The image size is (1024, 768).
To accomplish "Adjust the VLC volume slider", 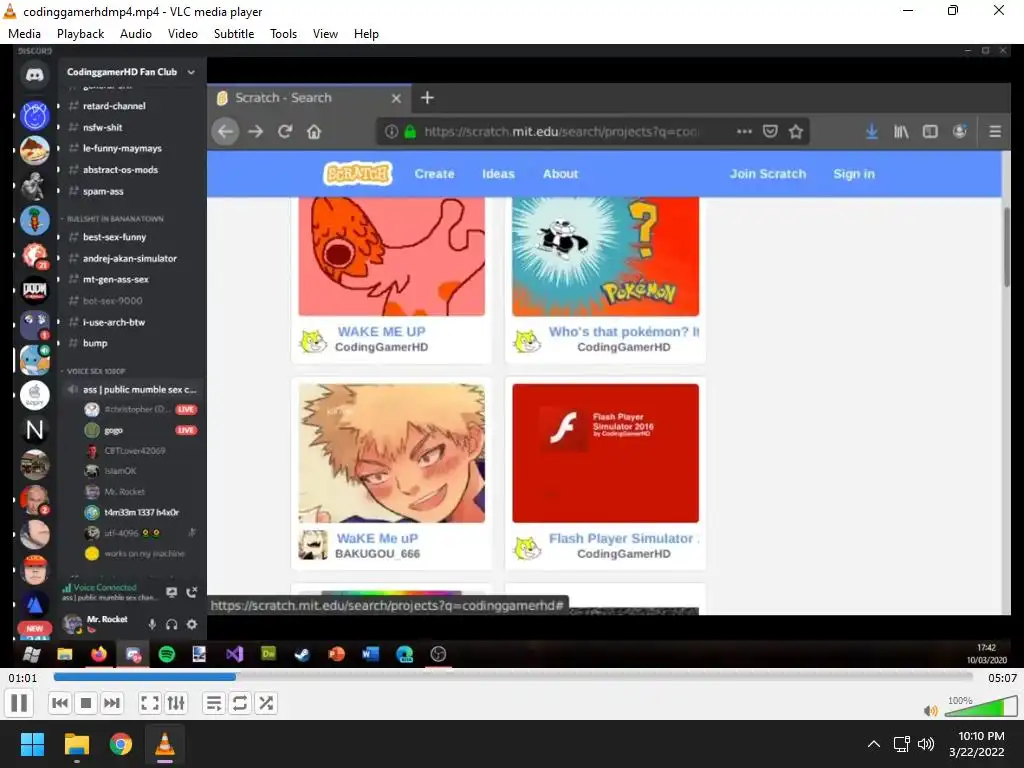I will [981, 707].
